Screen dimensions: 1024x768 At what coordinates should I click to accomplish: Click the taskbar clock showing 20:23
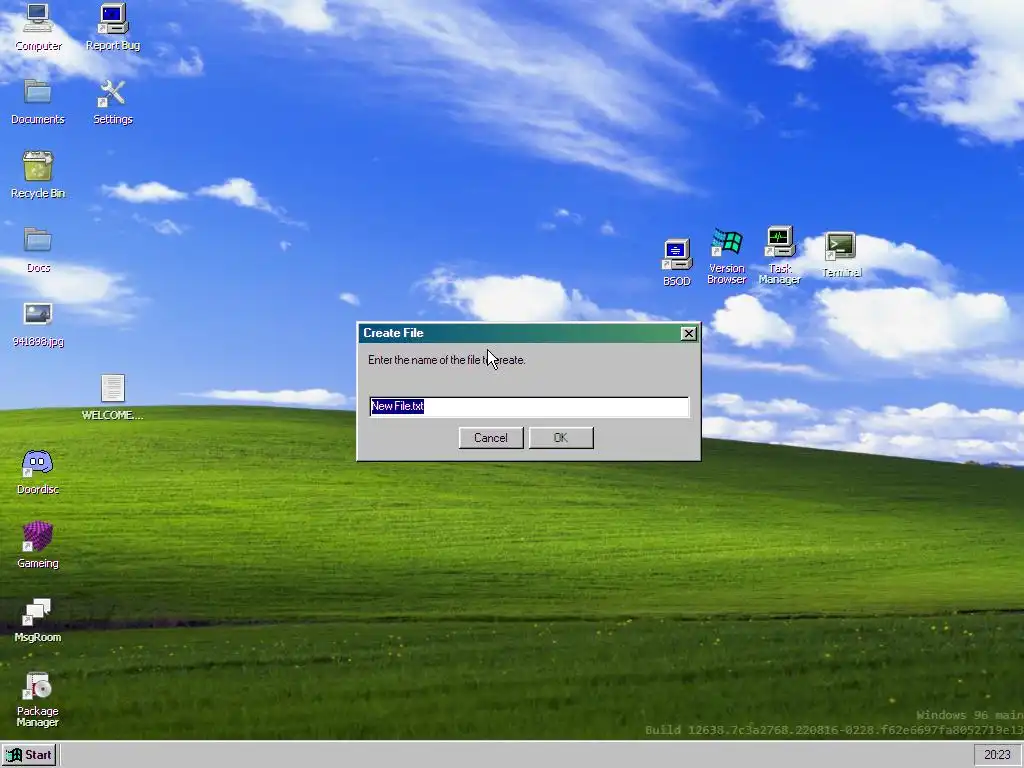[x=997, y=755]
